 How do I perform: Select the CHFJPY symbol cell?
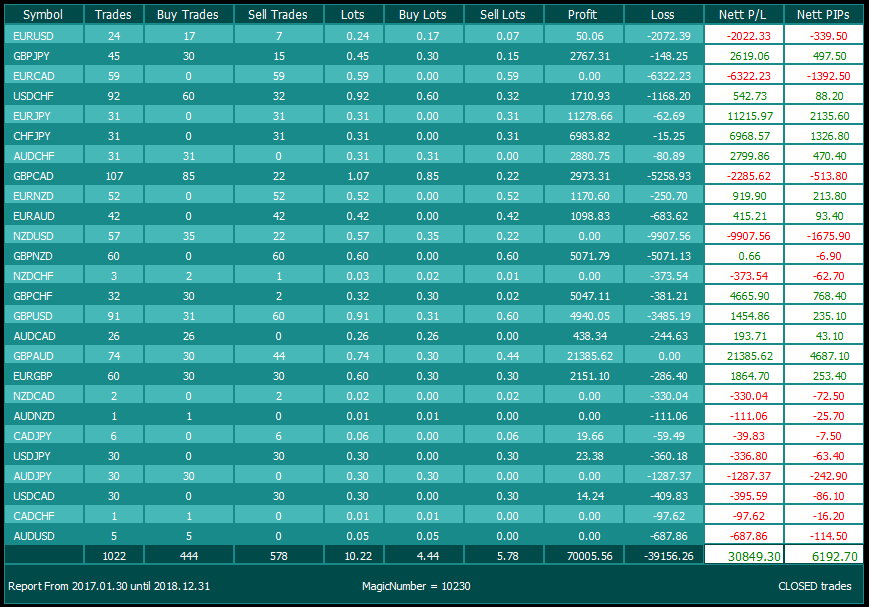(44, 136)
